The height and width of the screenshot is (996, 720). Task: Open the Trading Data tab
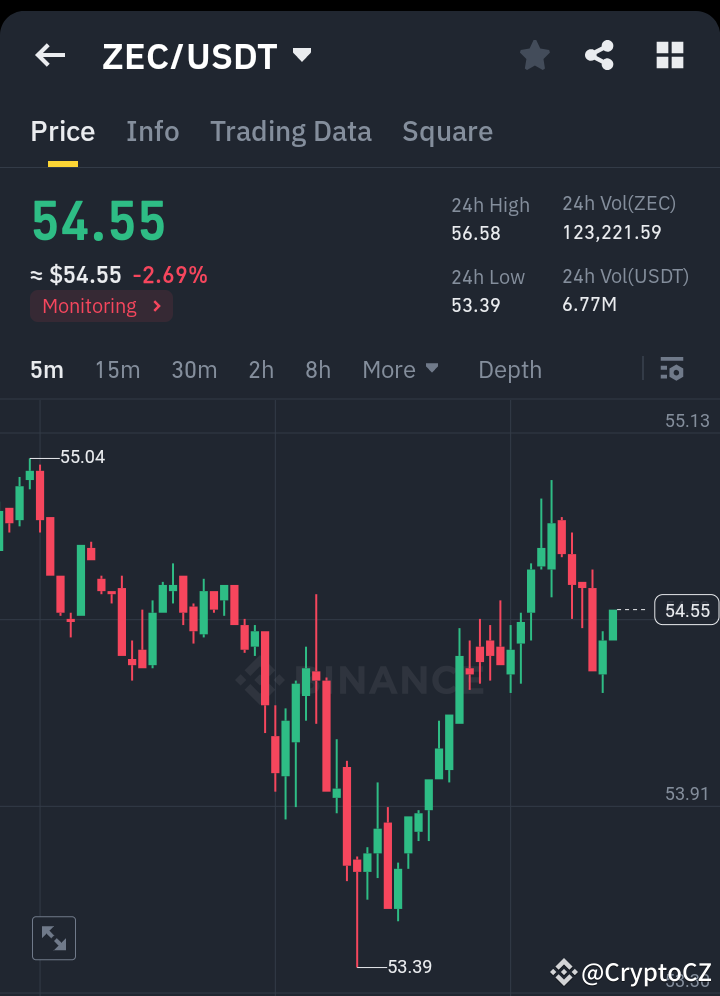[x=290, y=131]
